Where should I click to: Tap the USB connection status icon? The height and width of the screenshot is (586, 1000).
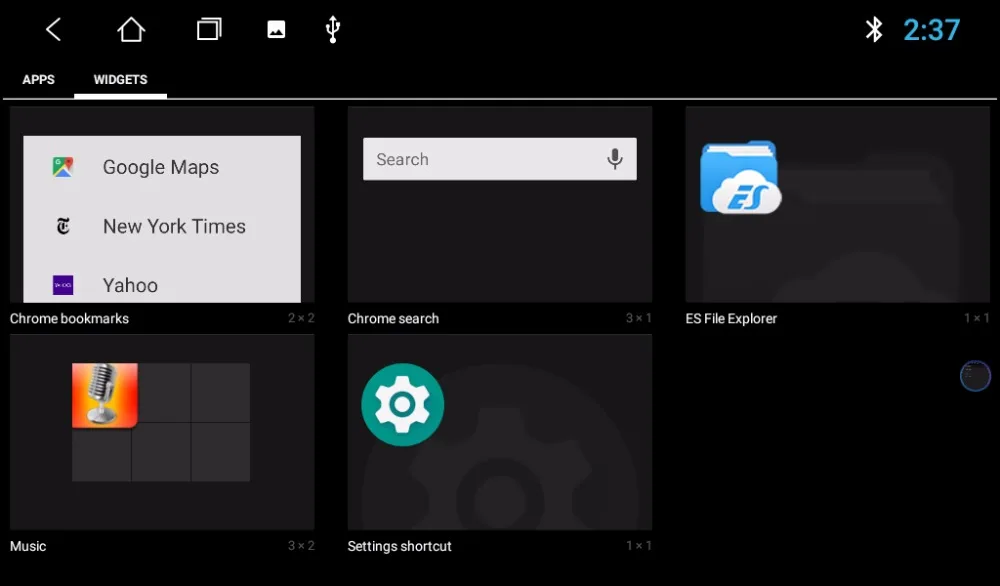332,29
